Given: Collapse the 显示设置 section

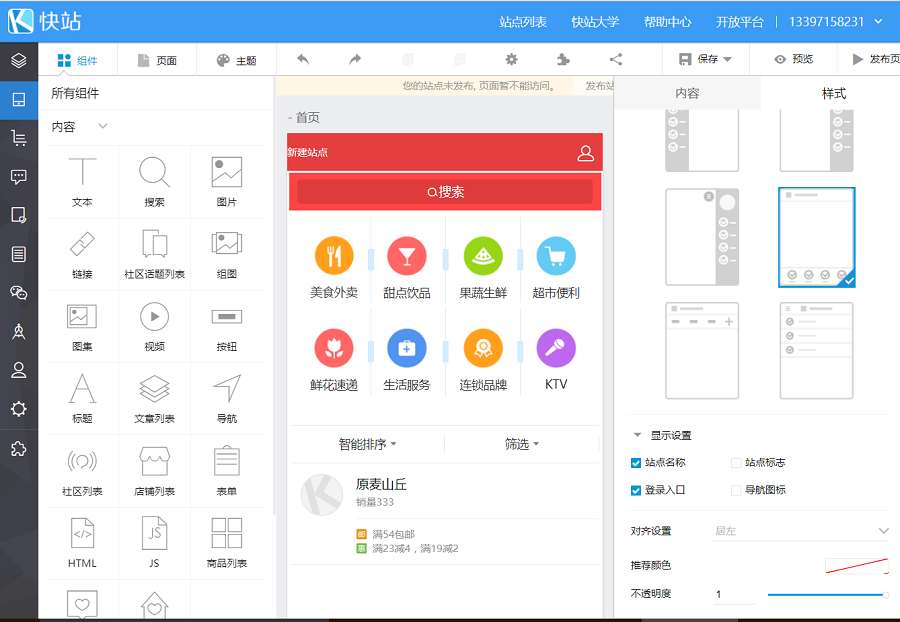Looking at the screenshot, I should (637, 436).
